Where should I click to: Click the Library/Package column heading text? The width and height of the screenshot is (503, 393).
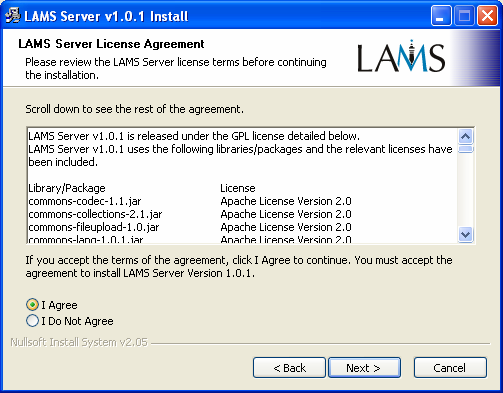67,188
